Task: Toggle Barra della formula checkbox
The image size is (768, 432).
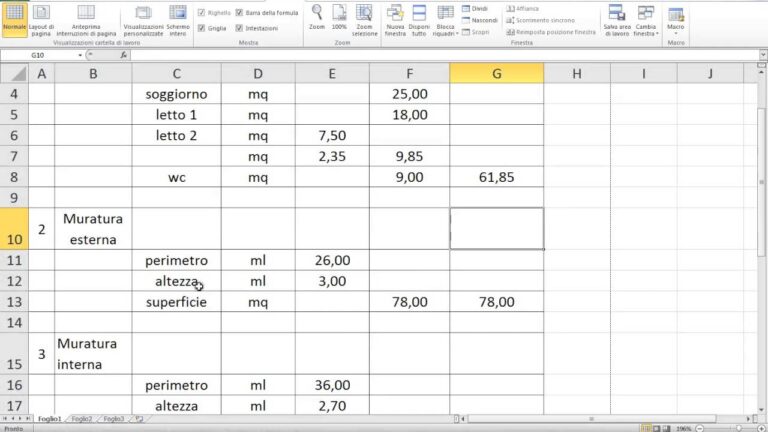Action: (239, 13)
